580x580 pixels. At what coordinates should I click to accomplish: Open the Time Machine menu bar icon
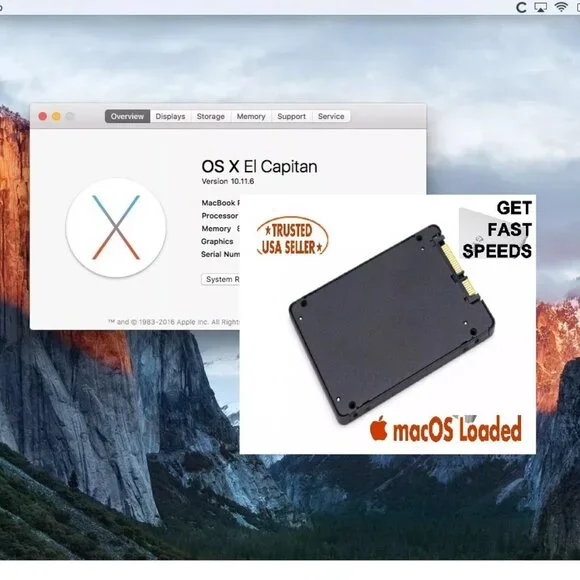click(521, 7)
